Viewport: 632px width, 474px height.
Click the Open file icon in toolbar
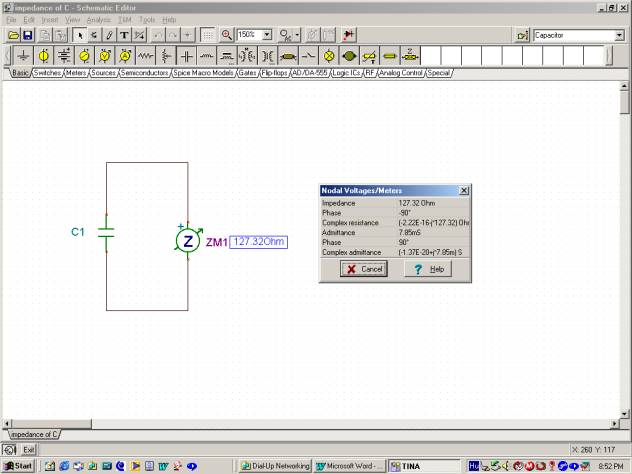[x=14, y=34]
